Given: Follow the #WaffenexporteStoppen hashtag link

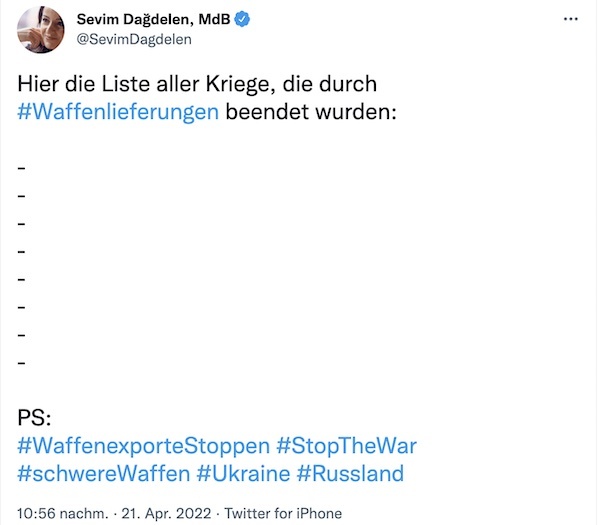Looking at the screenshot, I should tap(144, 444).
